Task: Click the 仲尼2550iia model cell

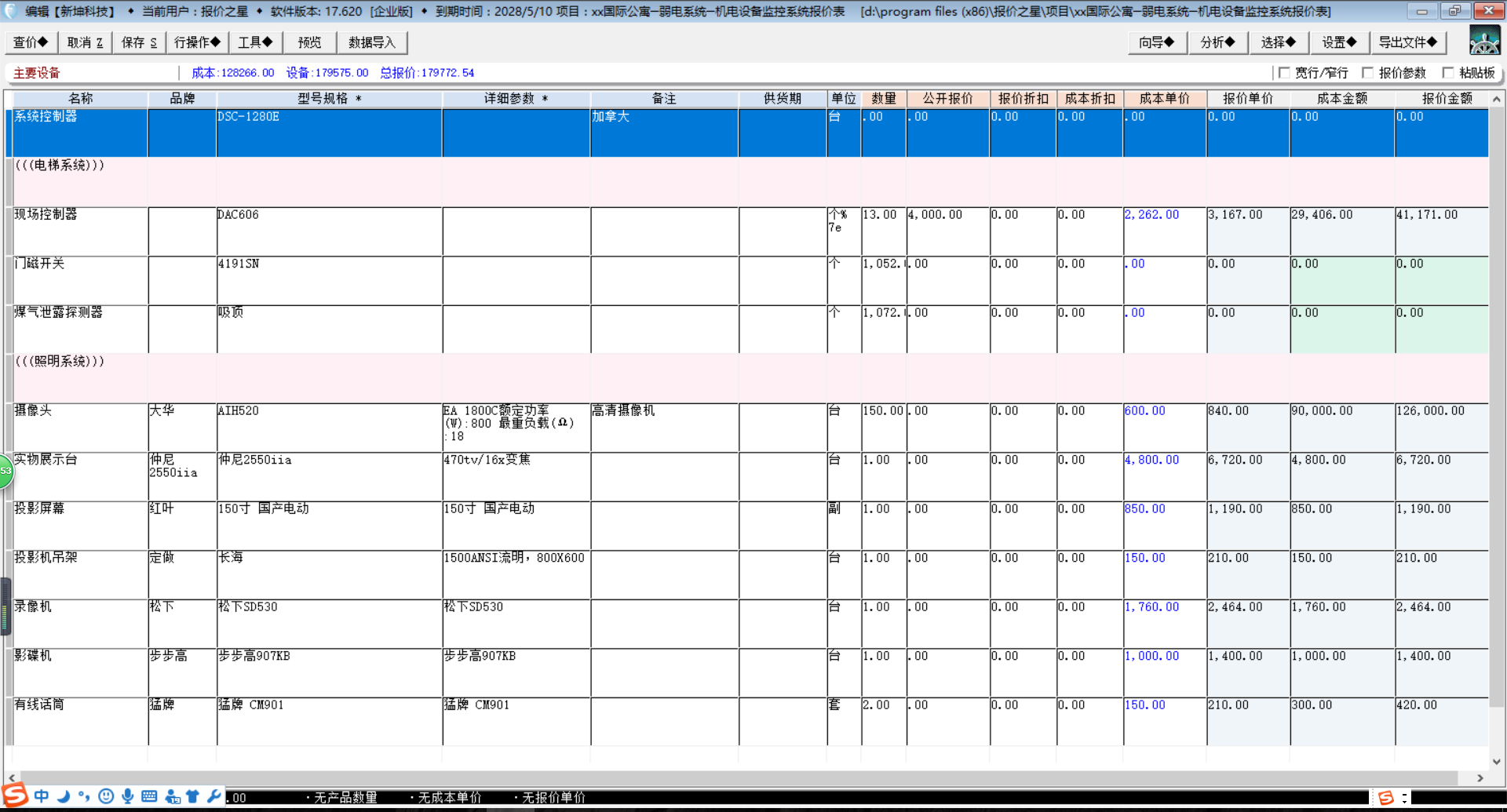Action: click(x=329, y=476)
